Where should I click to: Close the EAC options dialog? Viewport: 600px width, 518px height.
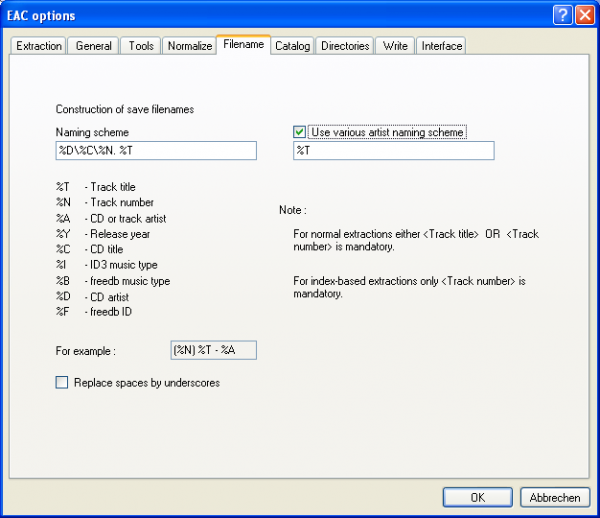coord(584,15)
